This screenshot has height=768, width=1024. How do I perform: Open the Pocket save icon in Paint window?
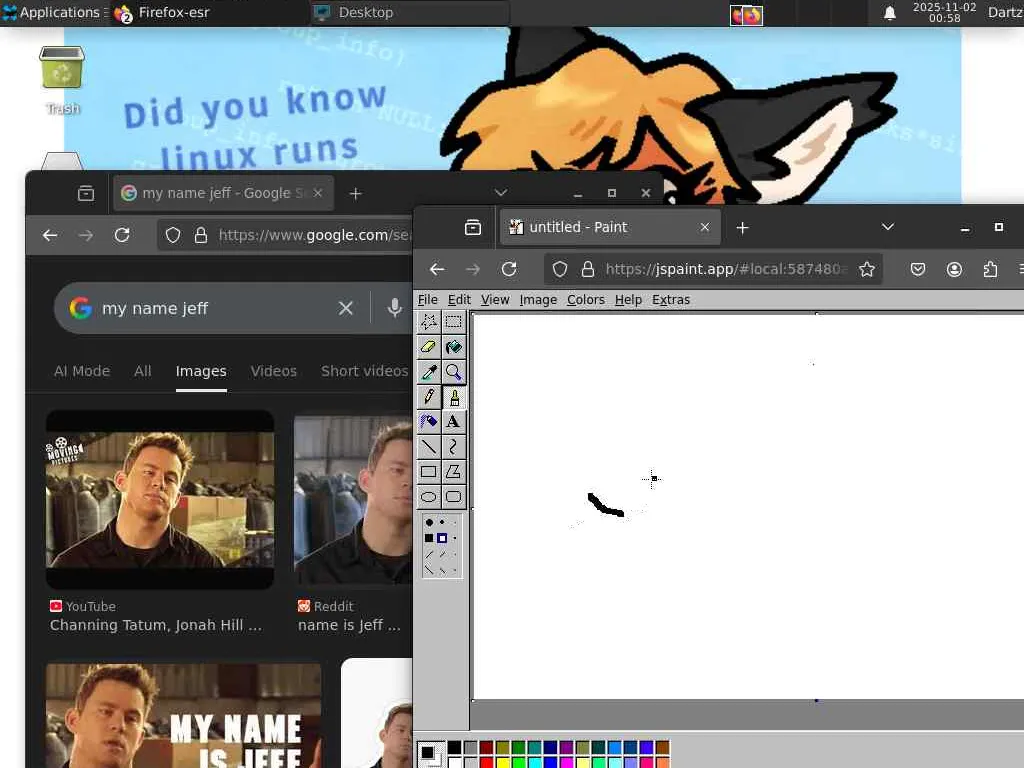[x=918, y=269]
